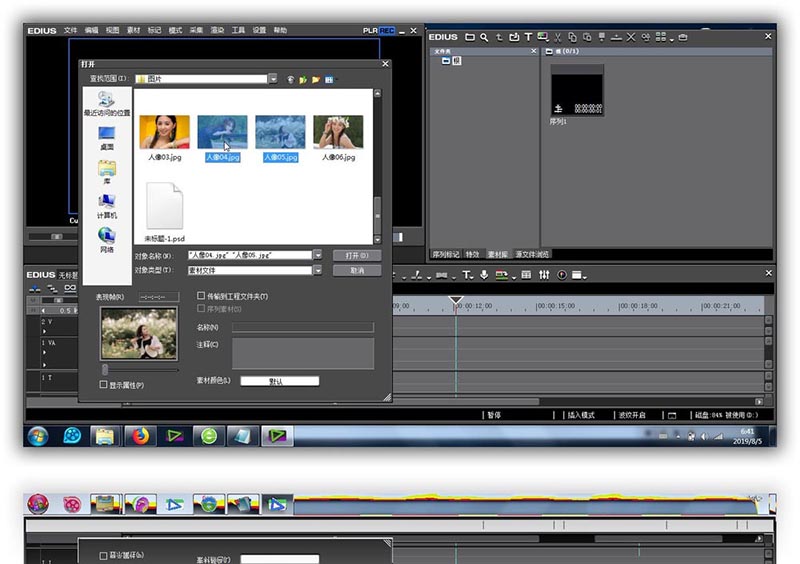Select the 人像06.jpg thumbnail

[337, 133]
